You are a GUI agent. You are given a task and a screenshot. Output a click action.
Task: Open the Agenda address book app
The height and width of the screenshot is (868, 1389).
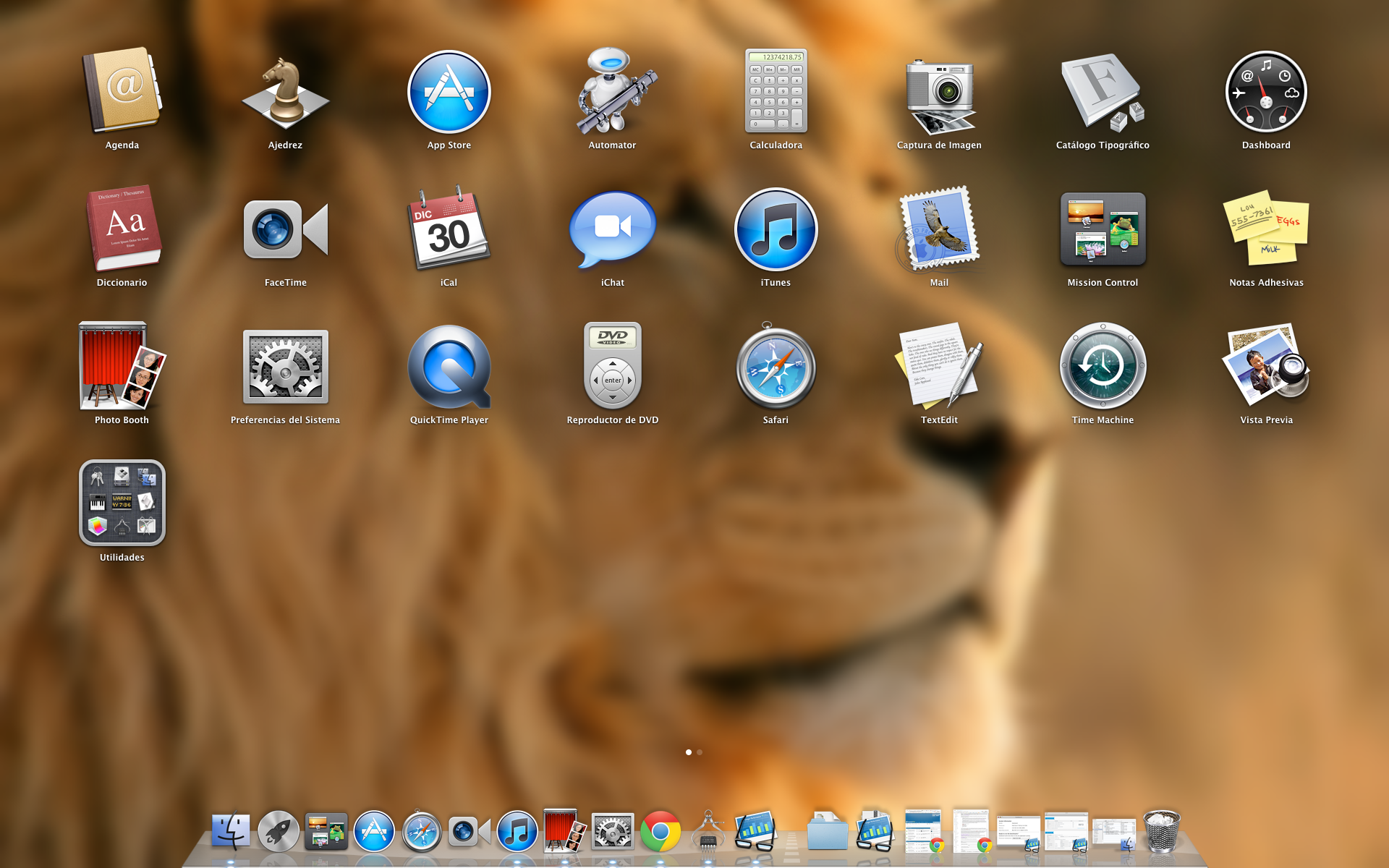pos(122,92)
